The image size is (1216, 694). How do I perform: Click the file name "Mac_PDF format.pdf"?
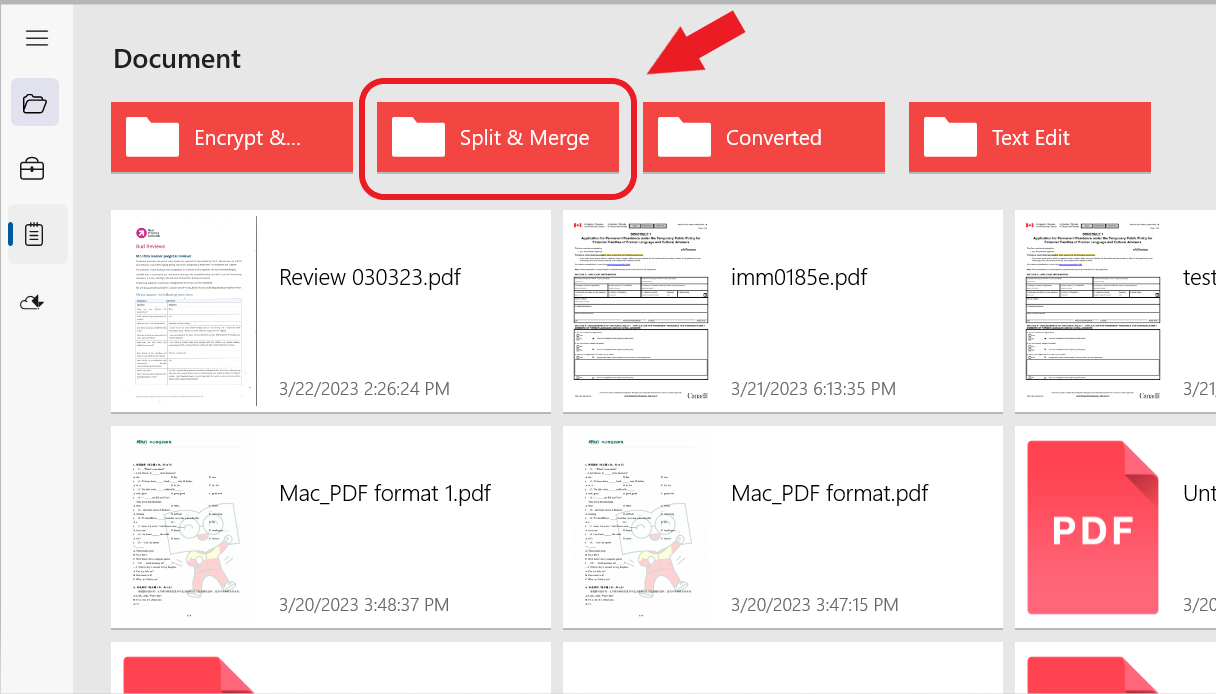[830, 493]
